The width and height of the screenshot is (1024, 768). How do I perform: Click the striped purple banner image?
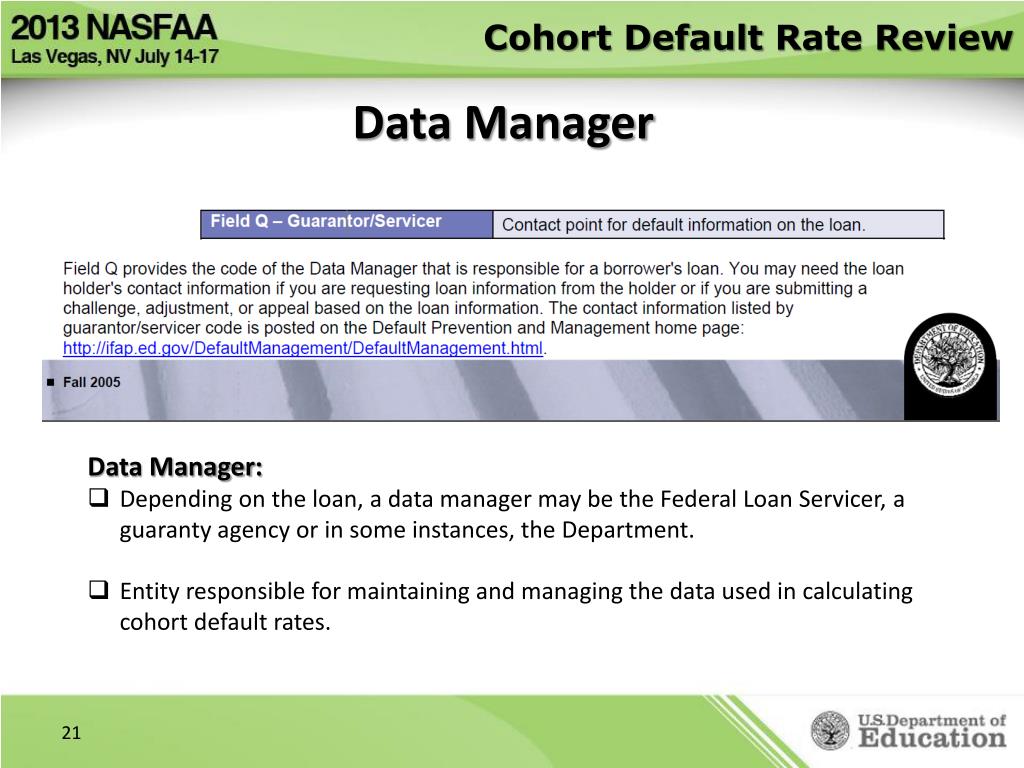473,390
